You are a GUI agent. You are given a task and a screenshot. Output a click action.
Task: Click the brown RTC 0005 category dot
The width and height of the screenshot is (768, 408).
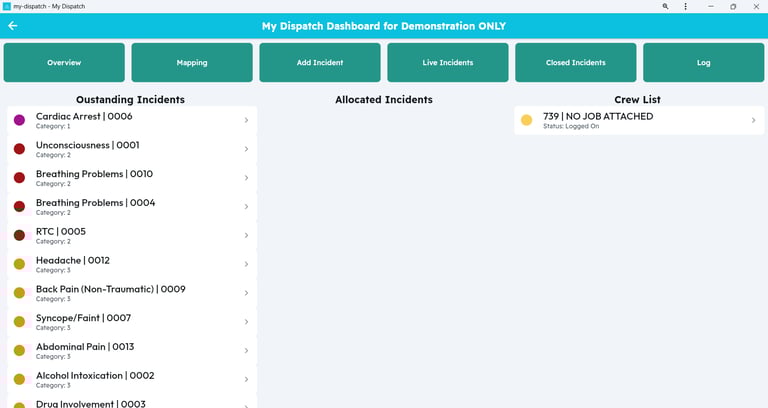click(x=19, y=235)
